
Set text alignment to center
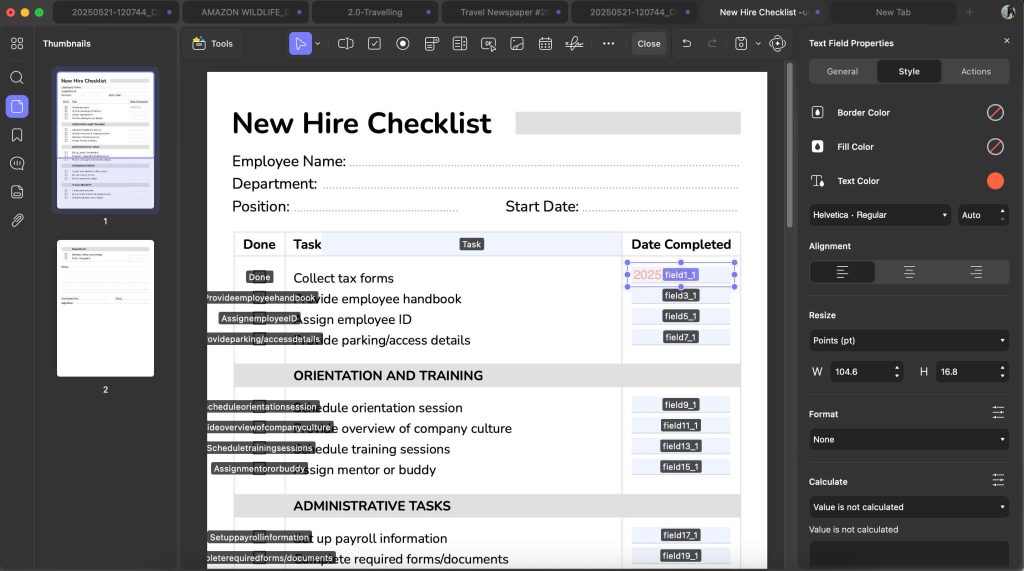point(908,272)
